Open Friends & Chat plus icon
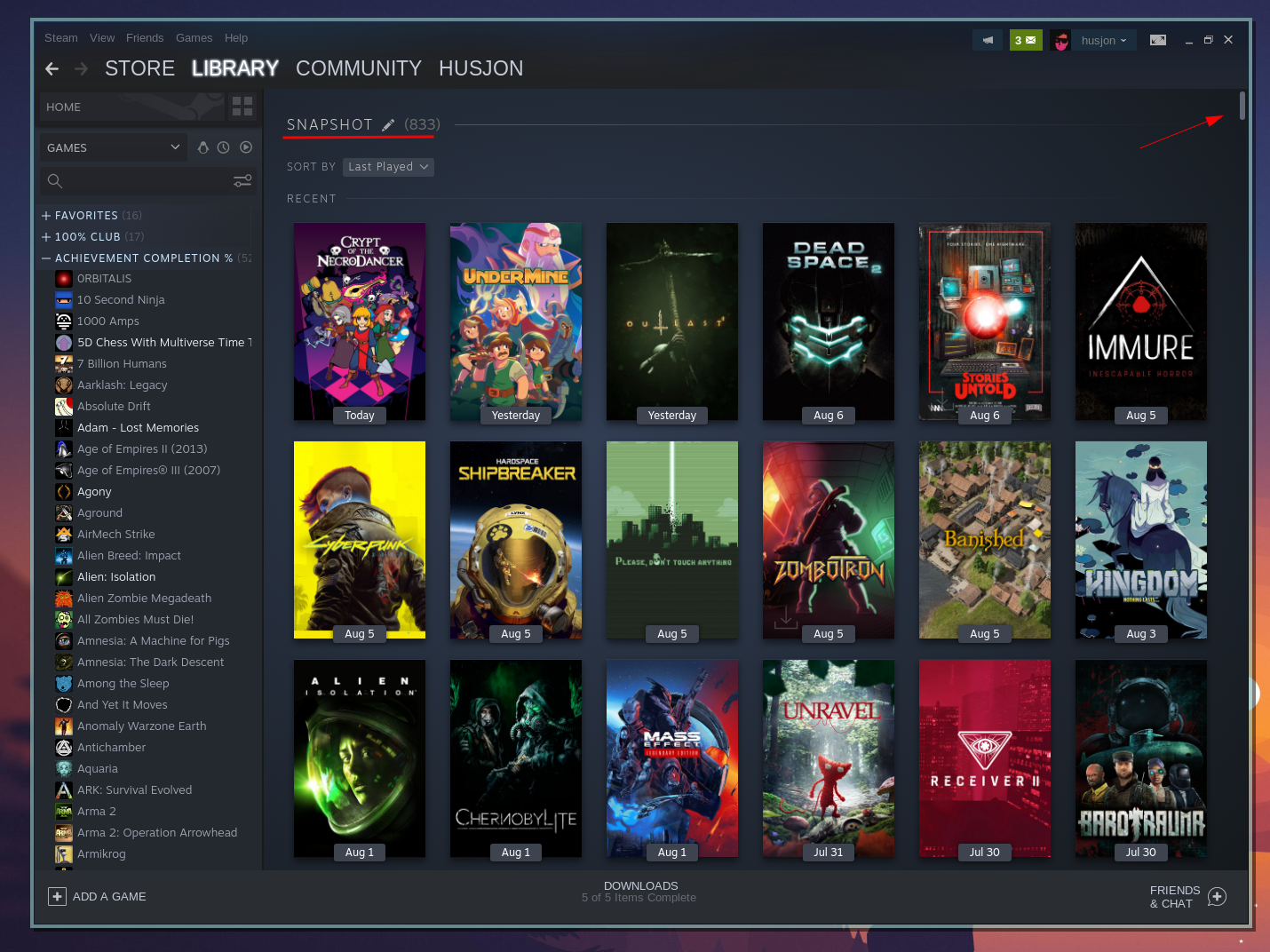The height and width of the screenshot is (952, 1270). click(1218, 897)
